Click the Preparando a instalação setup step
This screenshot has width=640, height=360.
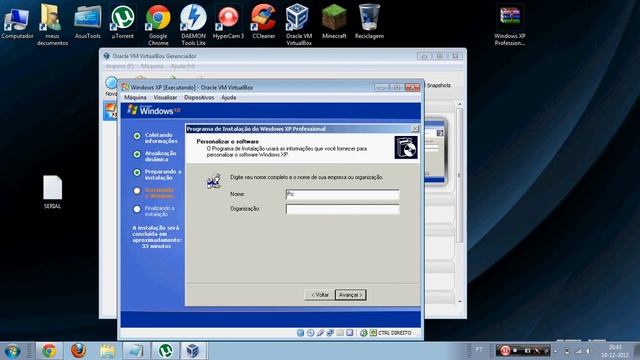click(x=162, y=175)
